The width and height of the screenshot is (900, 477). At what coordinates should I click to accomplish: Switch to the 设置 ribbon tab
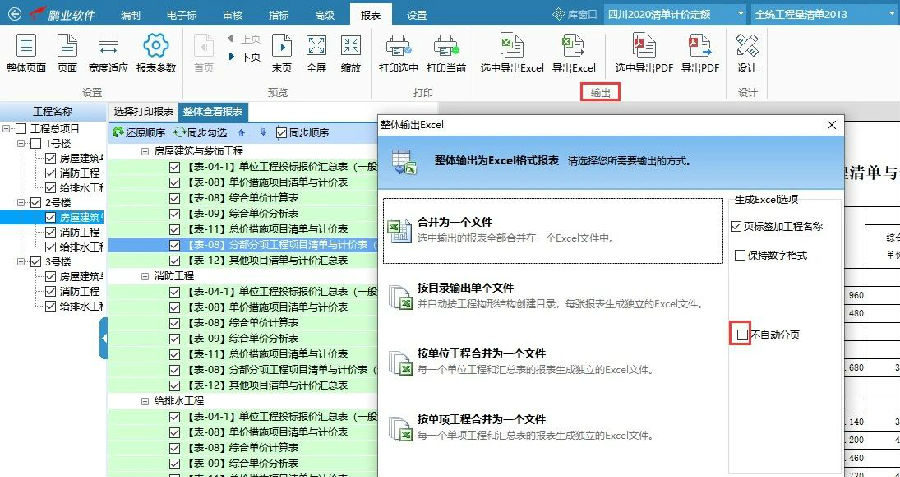click(x=417, y=15)
